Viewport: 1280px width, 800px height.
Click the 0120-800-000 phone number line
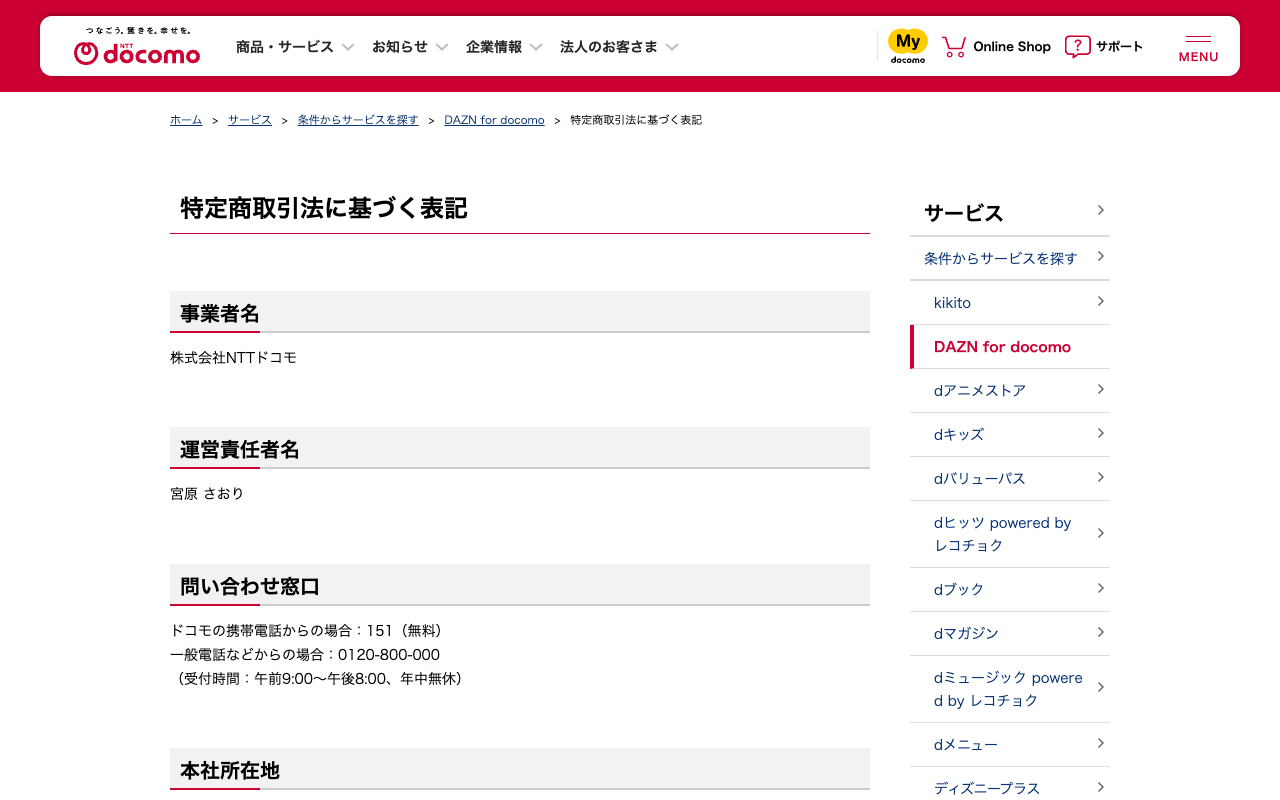coord(305,654)
